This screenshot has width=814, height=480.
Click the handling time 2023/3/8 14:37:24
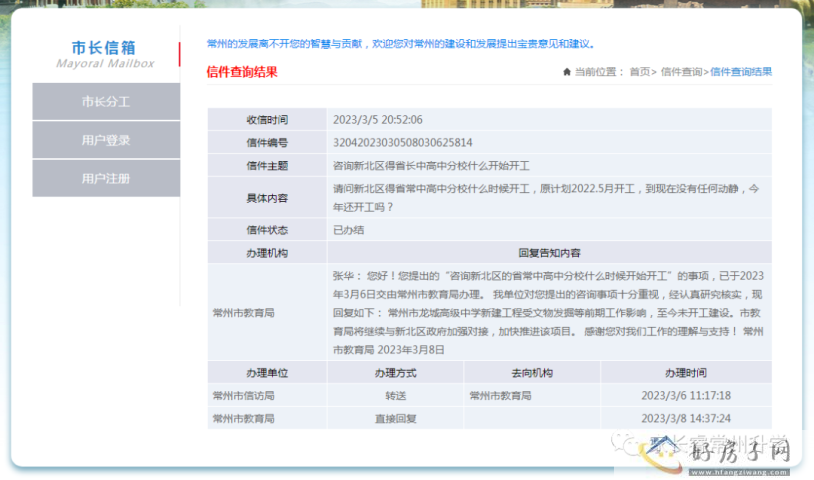tap(686, 419)
